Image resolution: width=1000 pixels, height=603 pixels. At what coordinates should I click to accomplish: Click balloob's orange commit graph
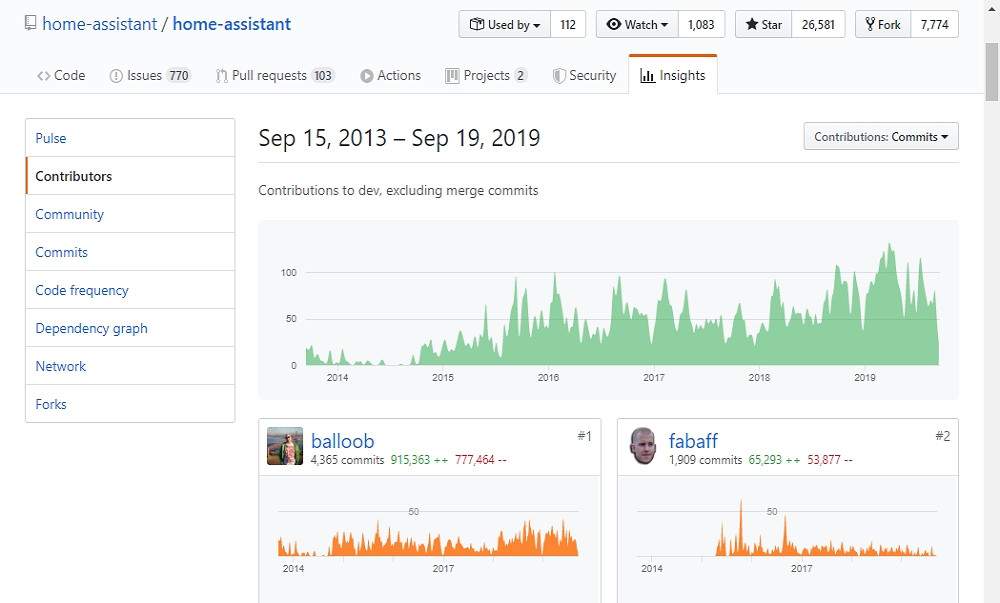pos(429,539)
